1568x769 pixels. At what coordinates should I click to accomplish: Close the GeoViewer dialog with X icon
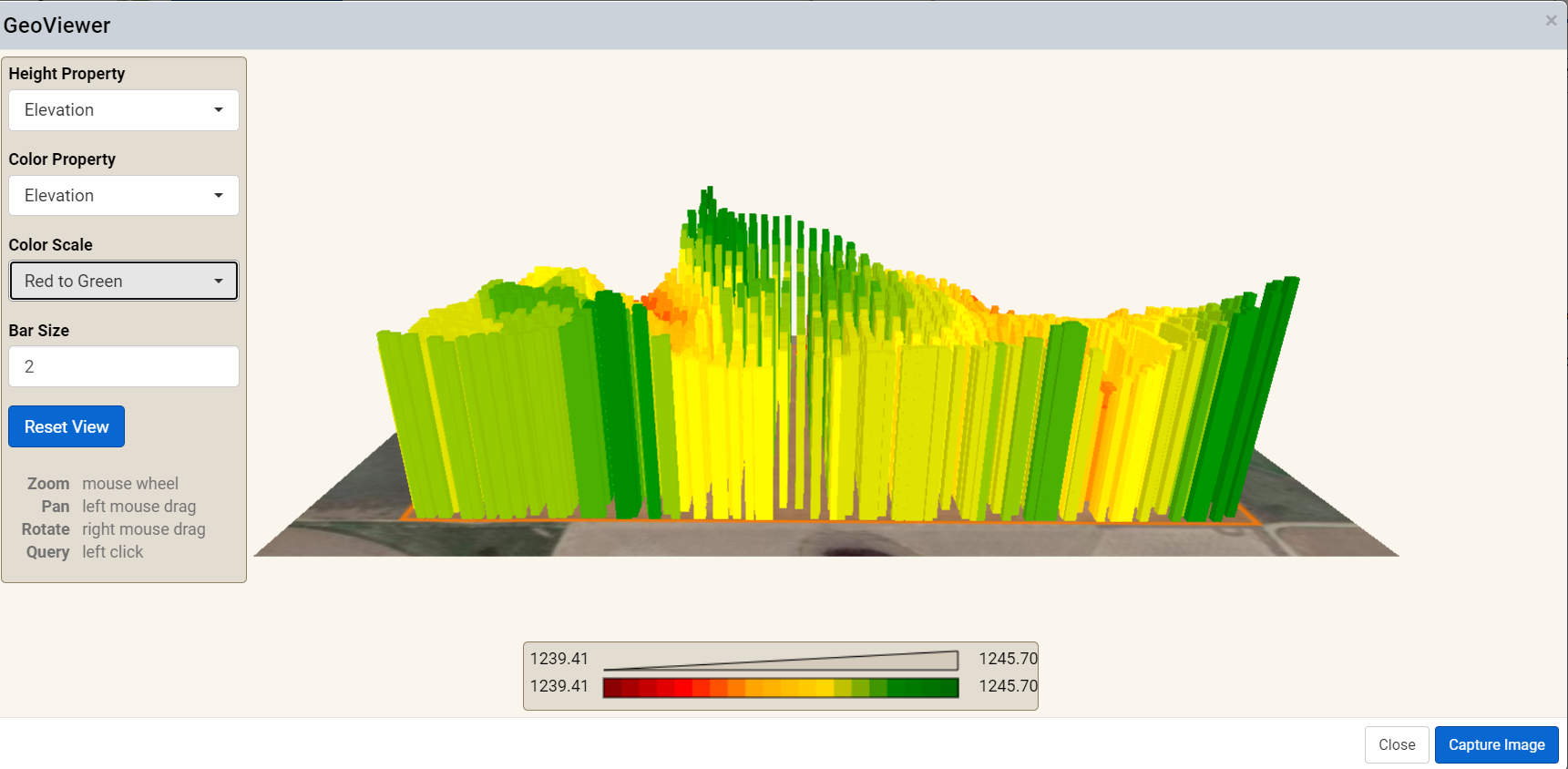(x=1551, y=21)
